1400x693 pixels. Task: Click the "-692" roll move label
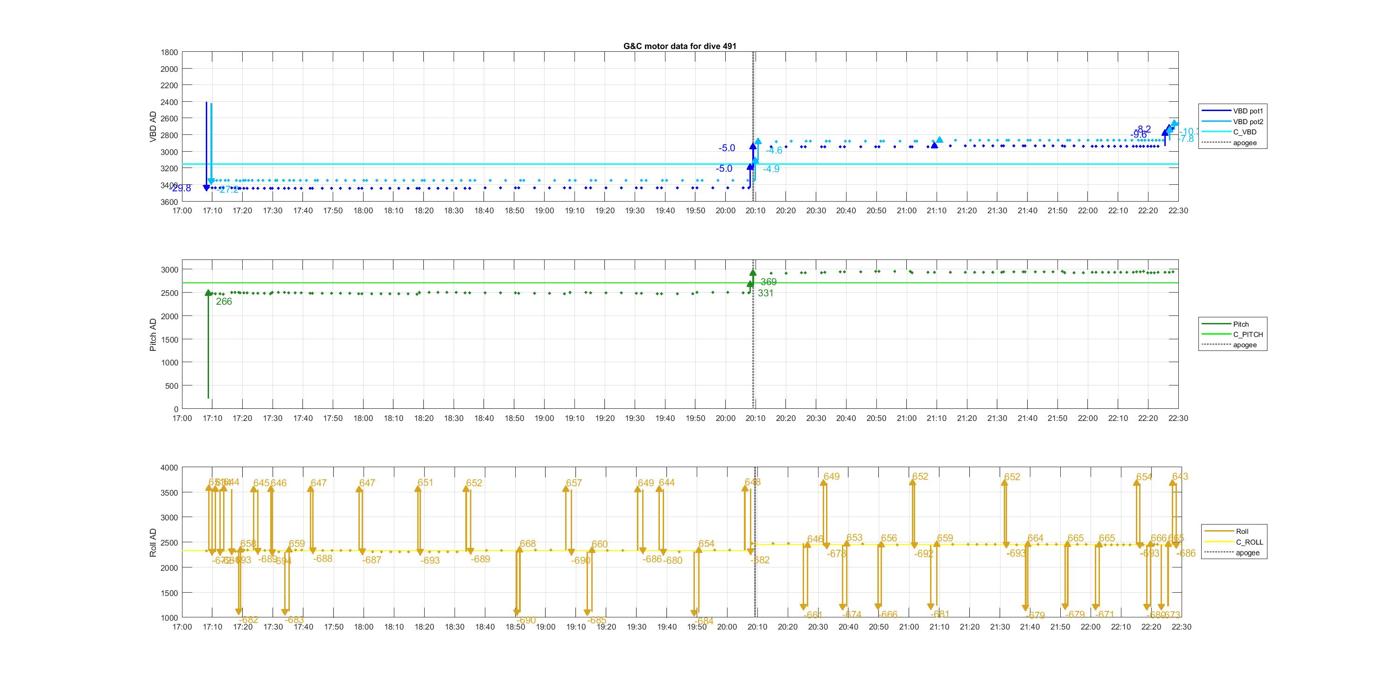tap(922, 553)
